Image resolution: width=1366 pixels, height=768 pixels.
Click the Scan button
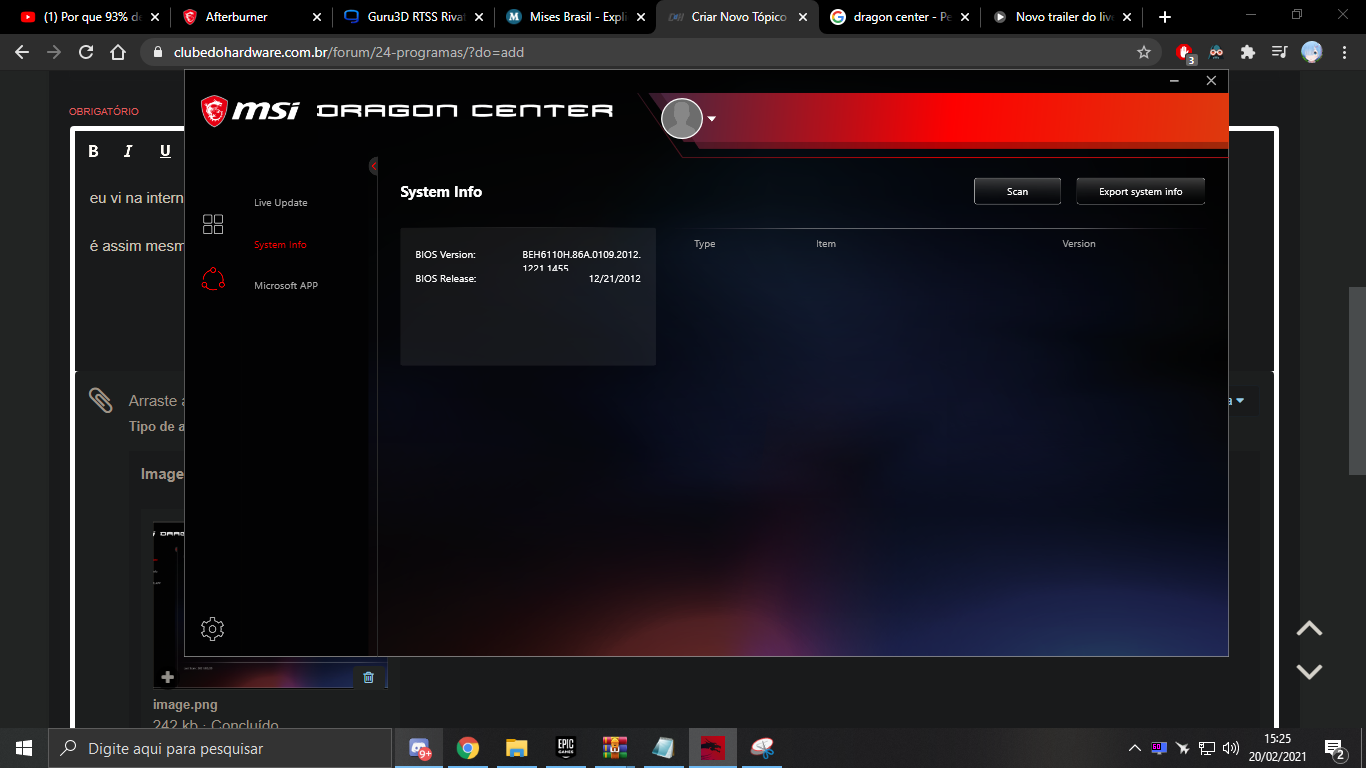[1017, 191]
